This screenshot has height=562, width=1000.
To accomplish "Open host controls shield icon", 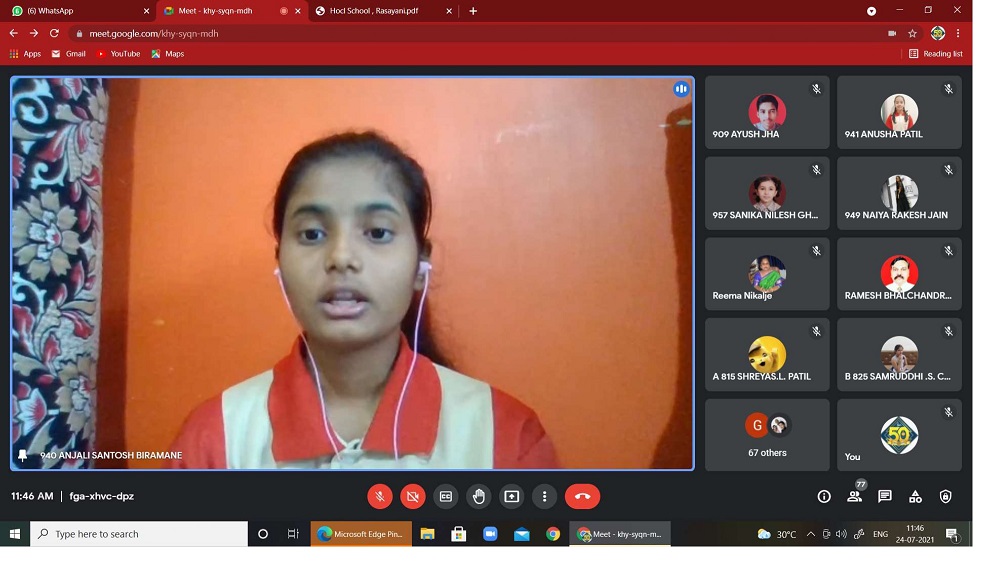I will pyautogui.click(x=946, y=496).
